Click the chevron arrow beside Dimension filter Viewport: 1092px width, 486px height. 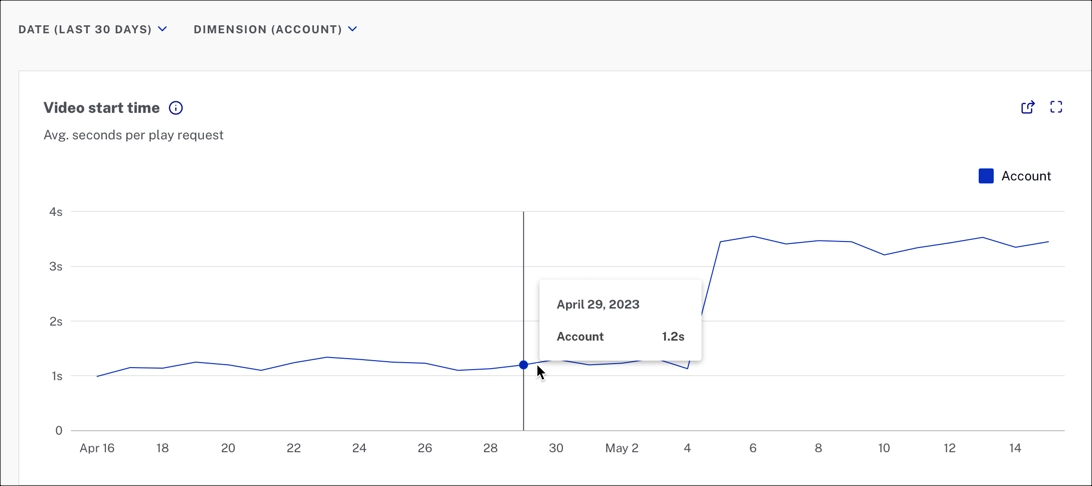click(x=353, y=30)
